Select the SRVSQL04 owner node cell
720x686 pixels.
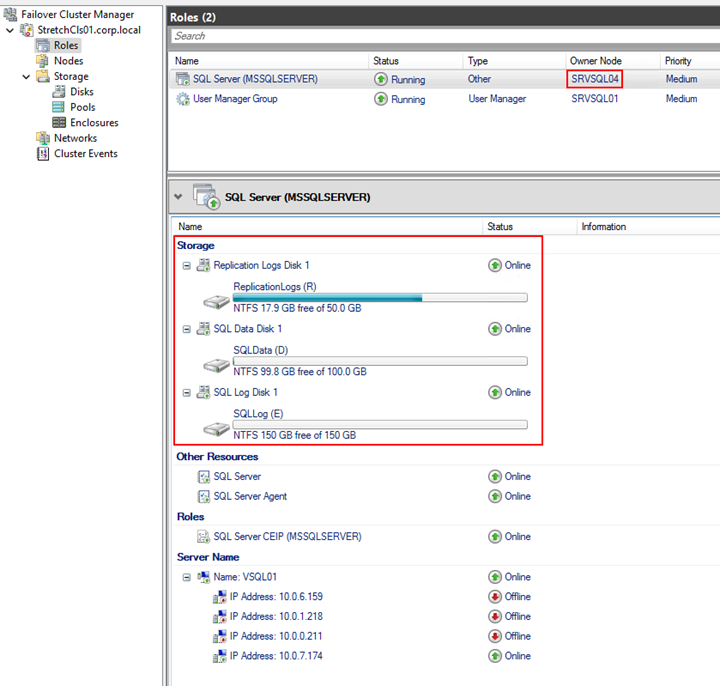tap(595, 79)
